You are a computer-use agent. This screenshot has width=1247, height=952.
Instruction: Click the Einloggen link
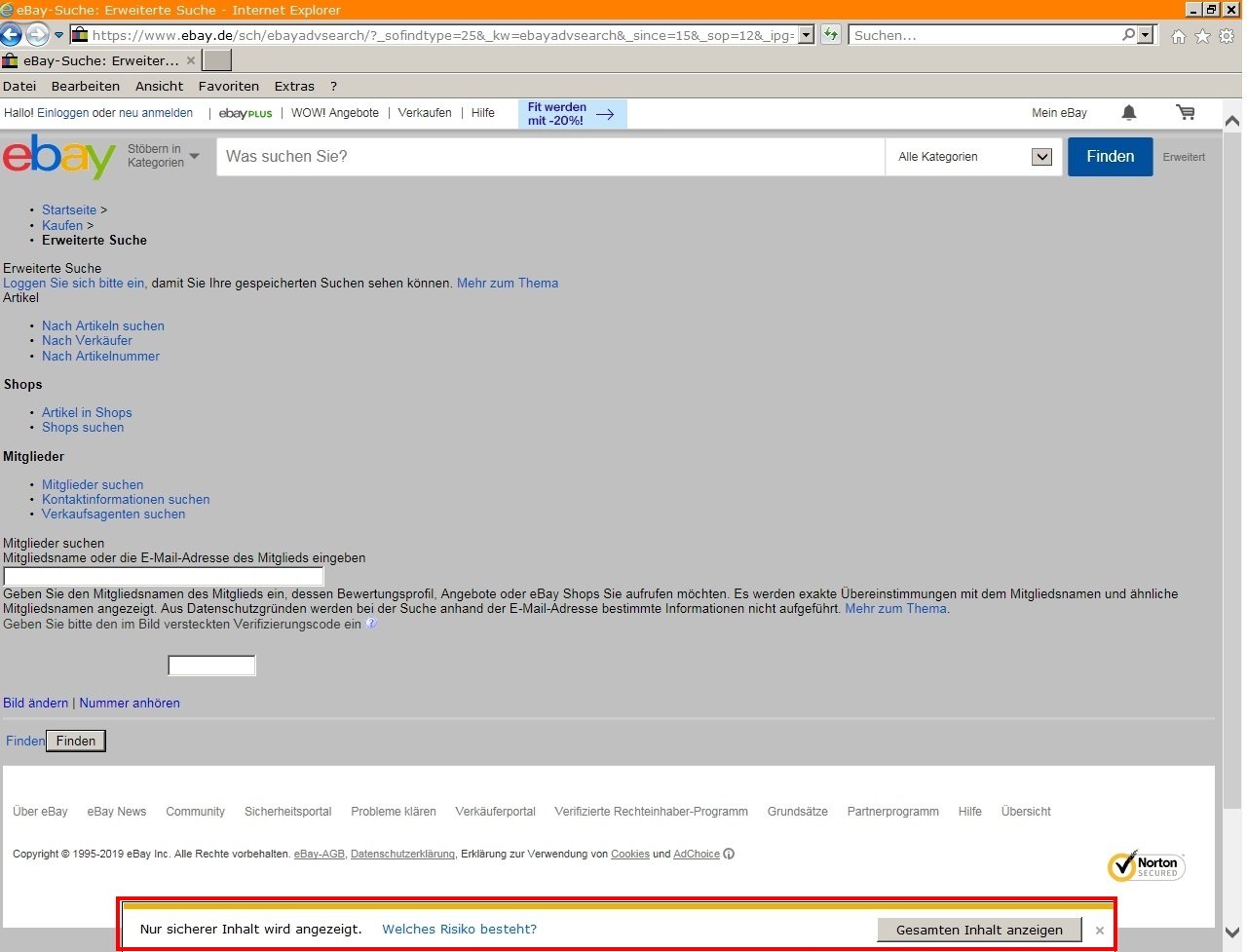coord(62,113)
